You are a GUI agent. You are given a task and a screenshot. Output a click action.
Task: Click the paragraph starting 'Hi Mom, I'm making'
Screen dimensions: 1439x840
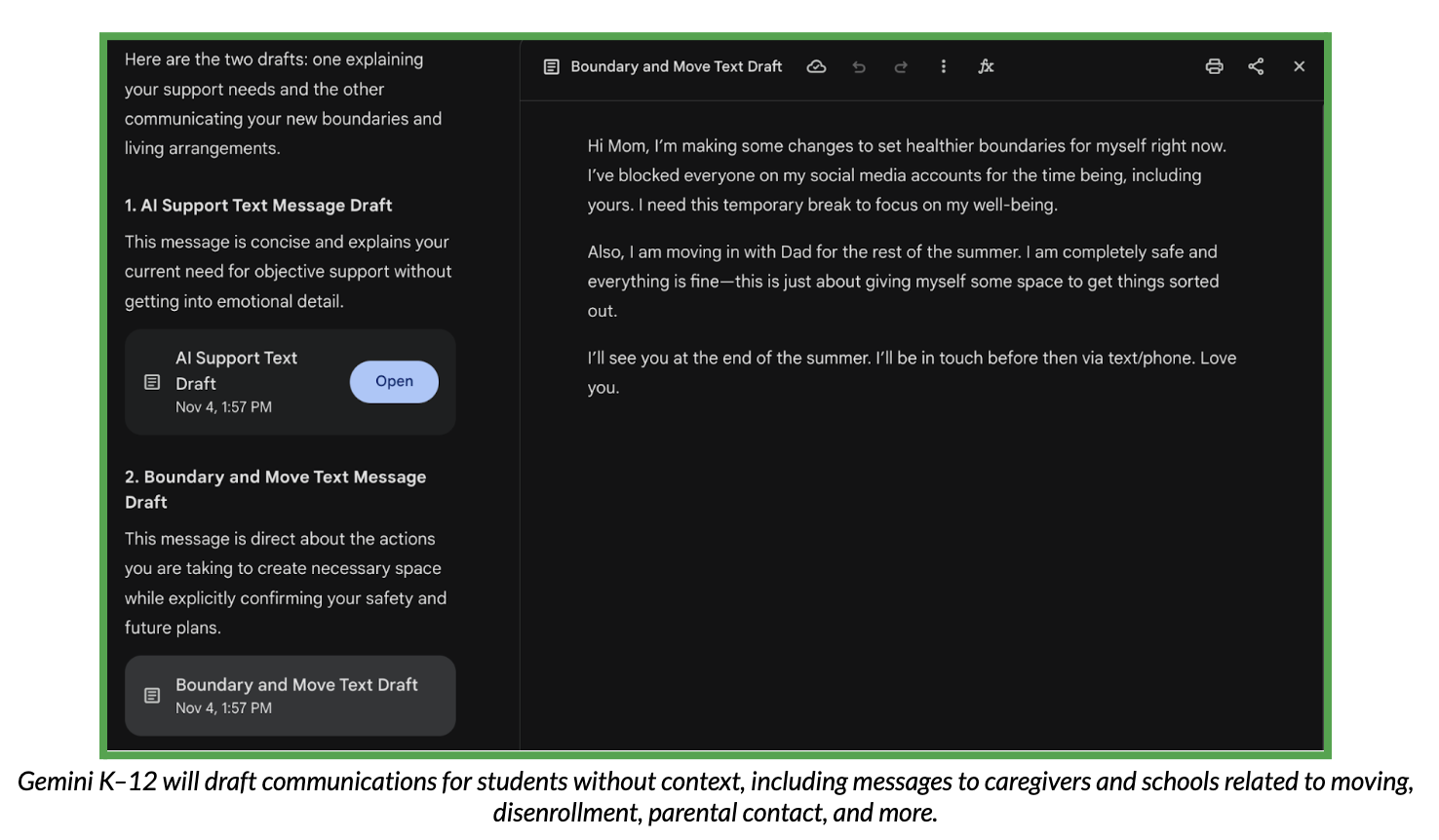(907, 175)
